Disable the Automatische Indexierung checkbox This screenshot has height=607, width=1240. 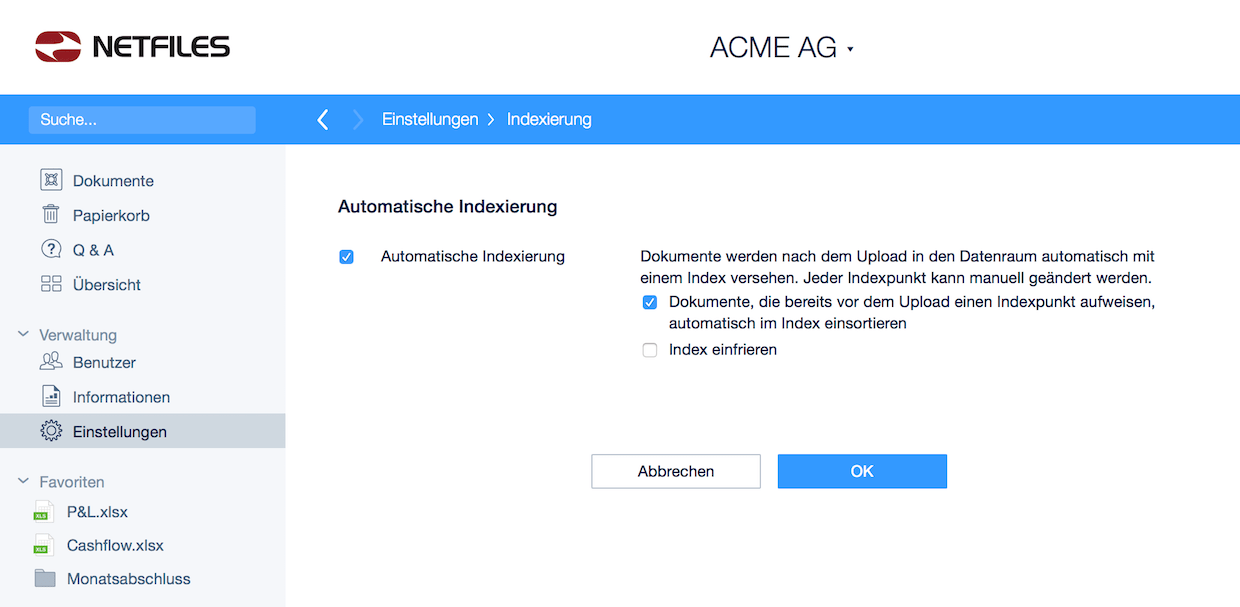point(347,257)
